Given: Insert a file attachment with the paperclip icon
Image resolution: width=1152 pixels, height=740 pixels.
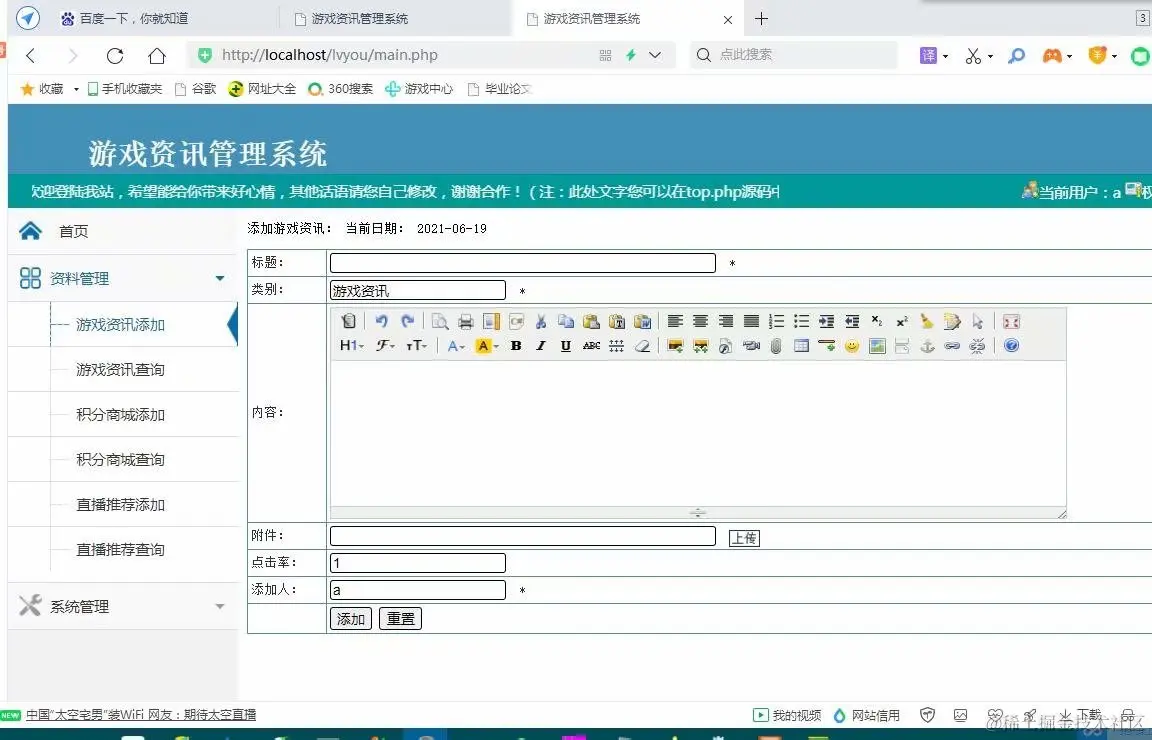Looking at the screenshot, I should [776, 345].
